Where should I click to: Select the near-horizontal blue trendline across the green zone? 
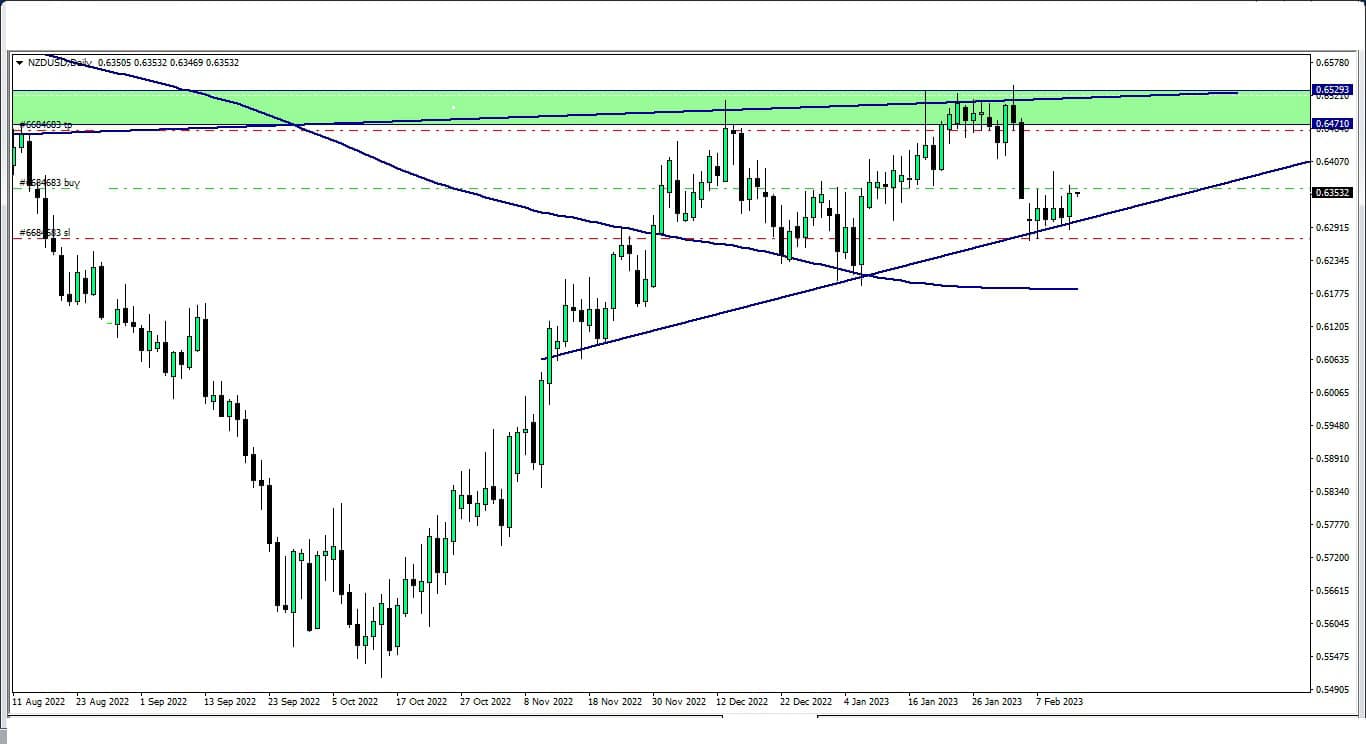pyautogui.click(x=625, y=112)
